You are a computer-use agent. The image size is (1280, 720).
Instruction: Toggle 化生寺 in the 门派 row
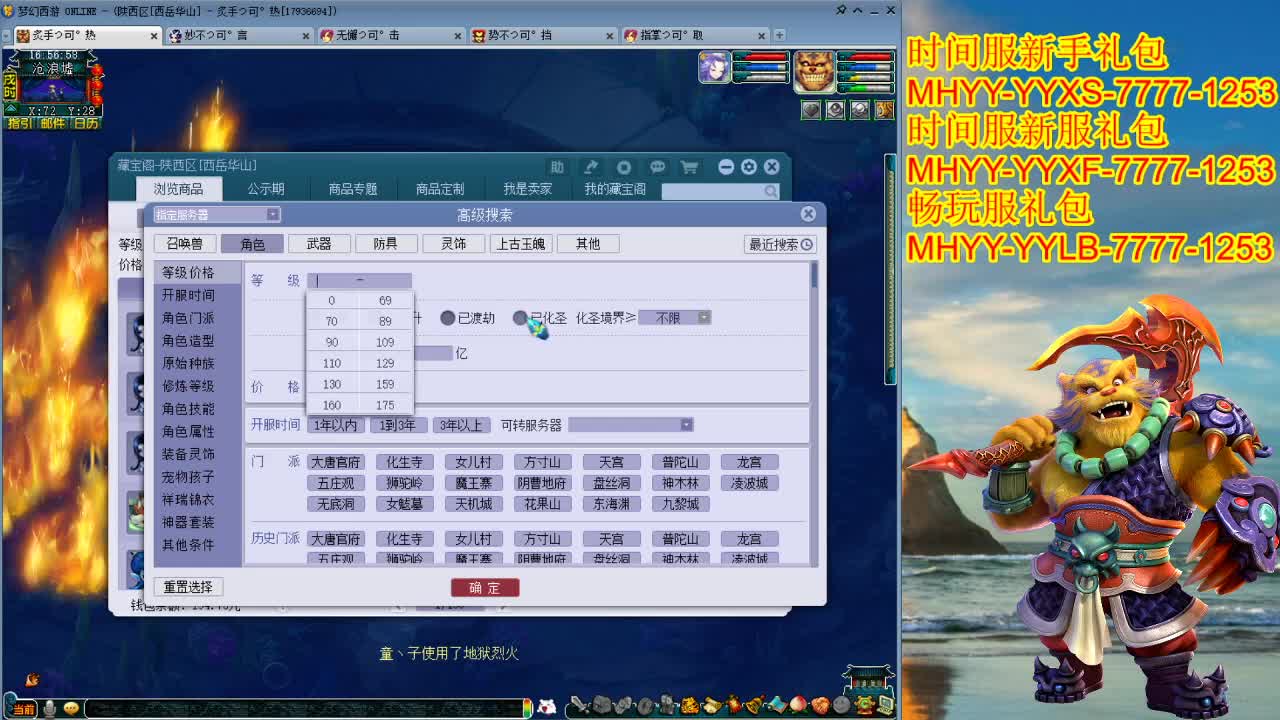[405, 462]
